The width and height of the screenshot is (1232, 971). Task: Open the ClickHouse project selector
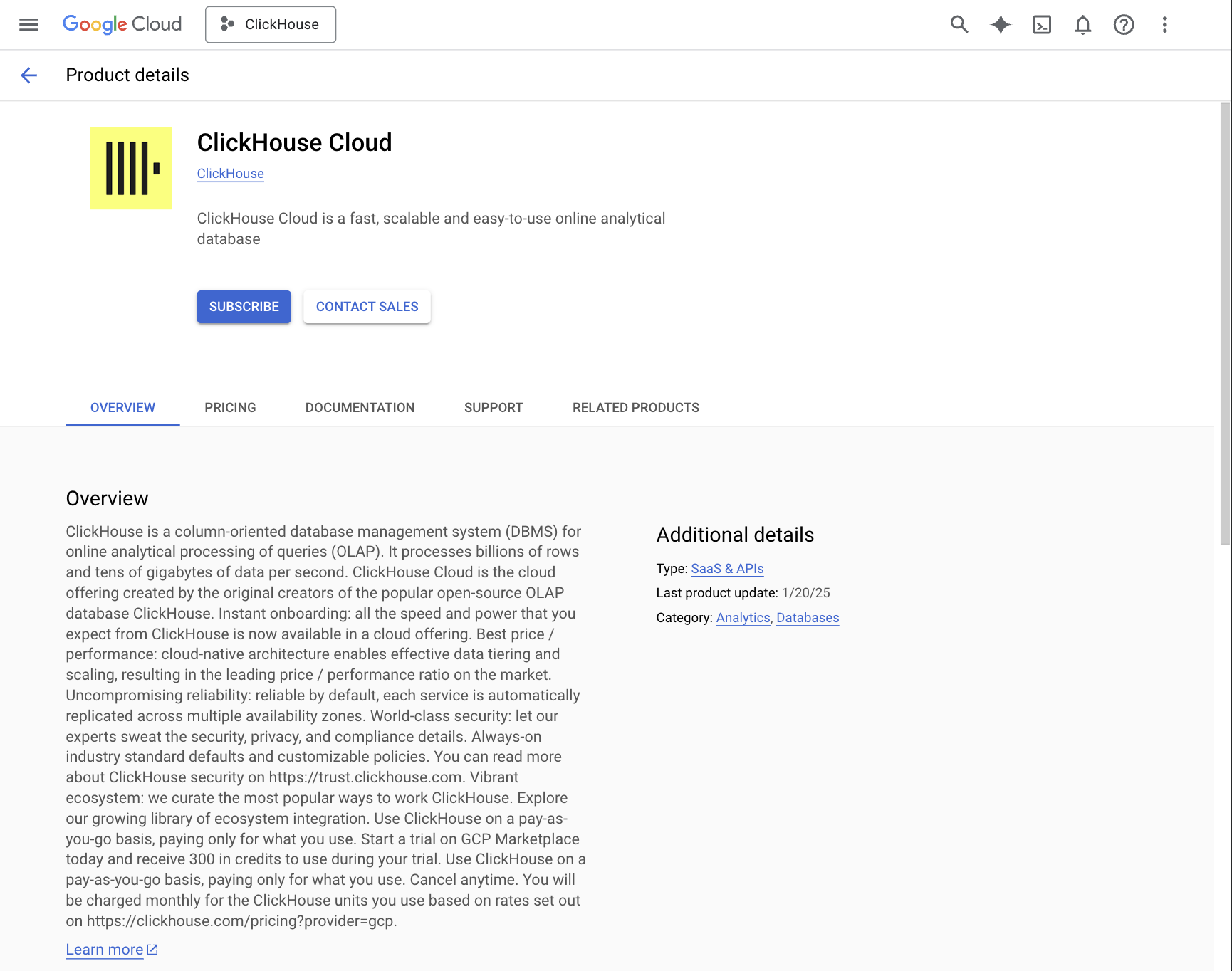[271, 24]
